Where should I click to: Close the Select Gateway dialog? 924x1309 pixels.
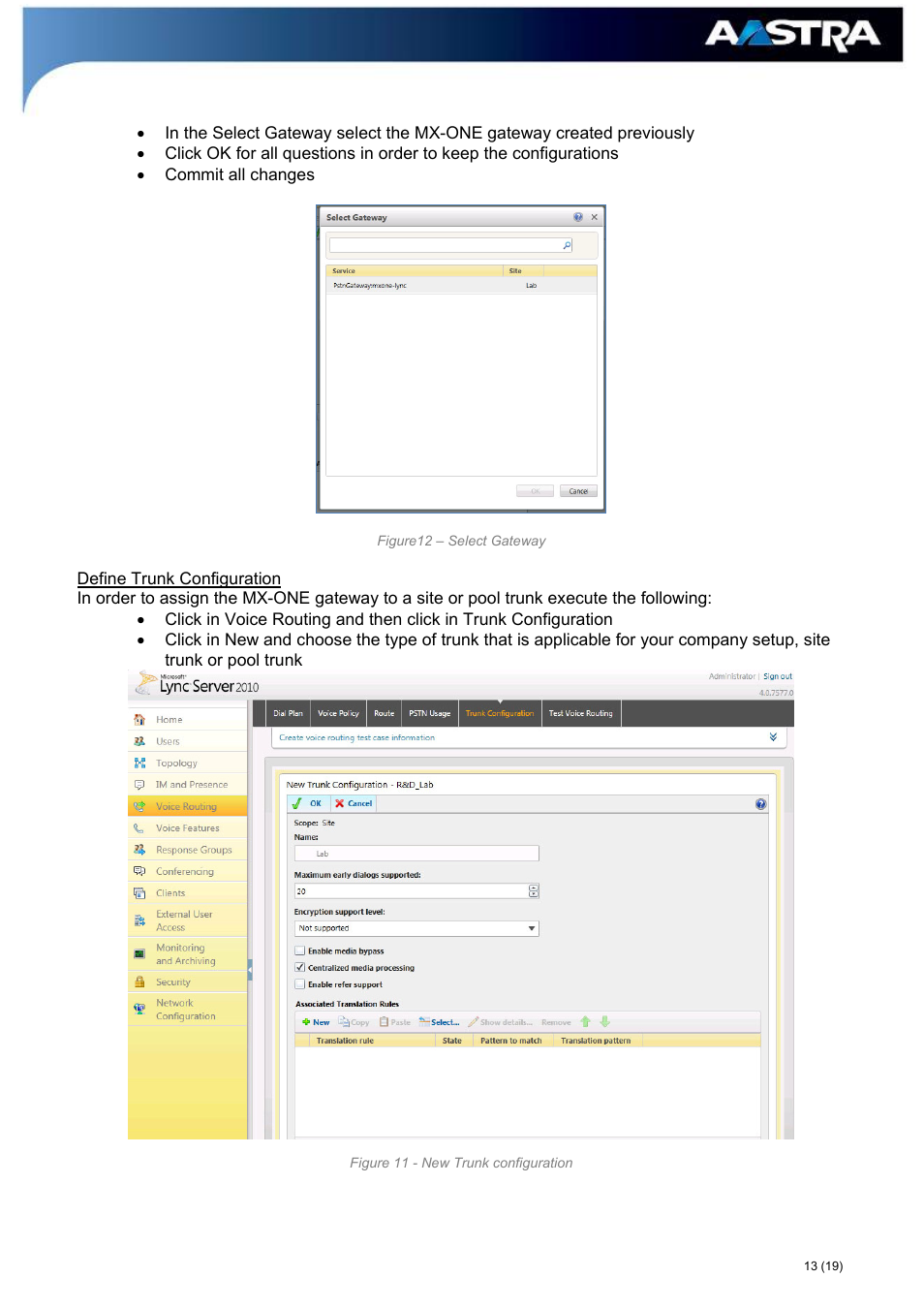595,217
